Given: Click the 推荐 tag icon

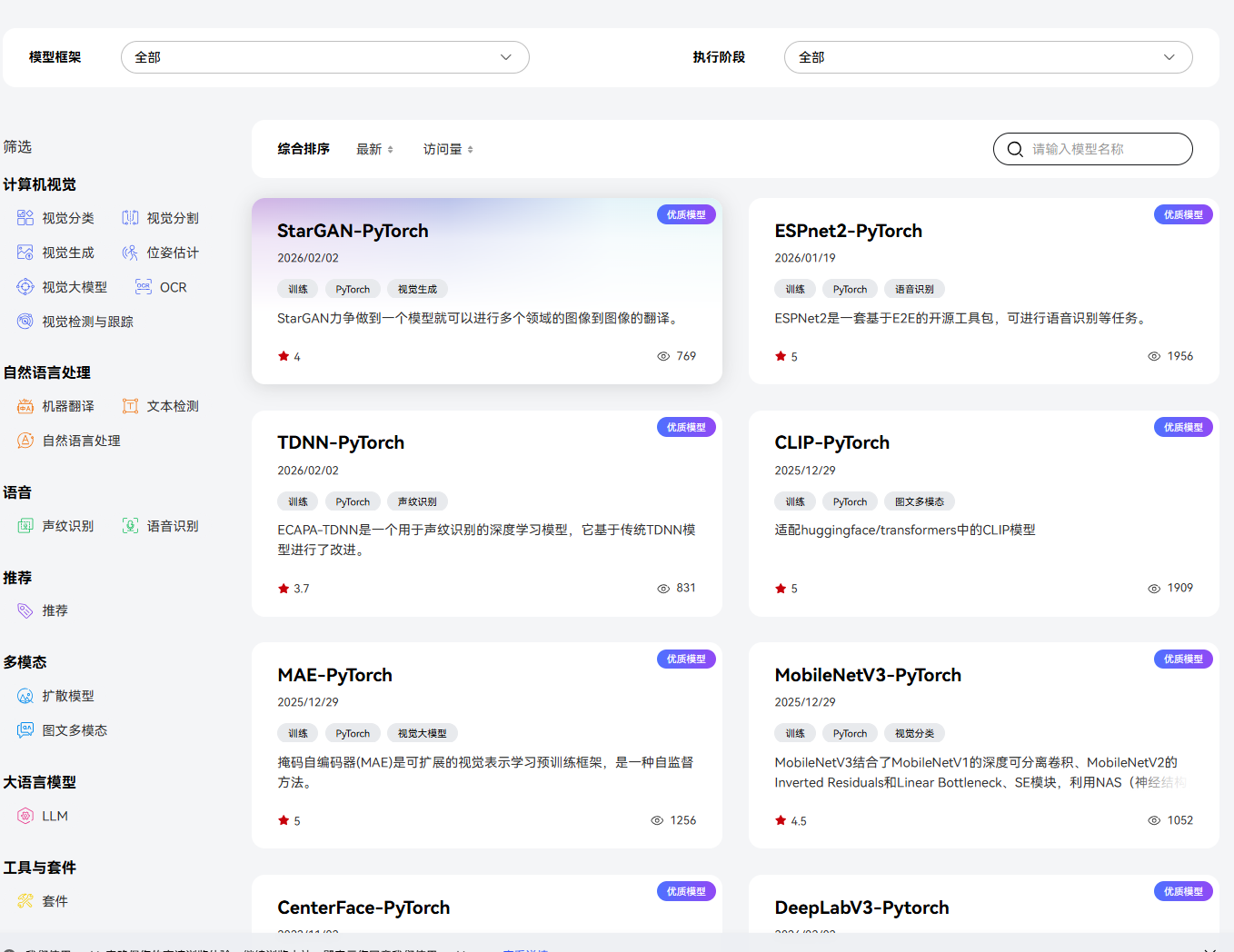Looking at the screenshot, I should [x=25, y=610].
